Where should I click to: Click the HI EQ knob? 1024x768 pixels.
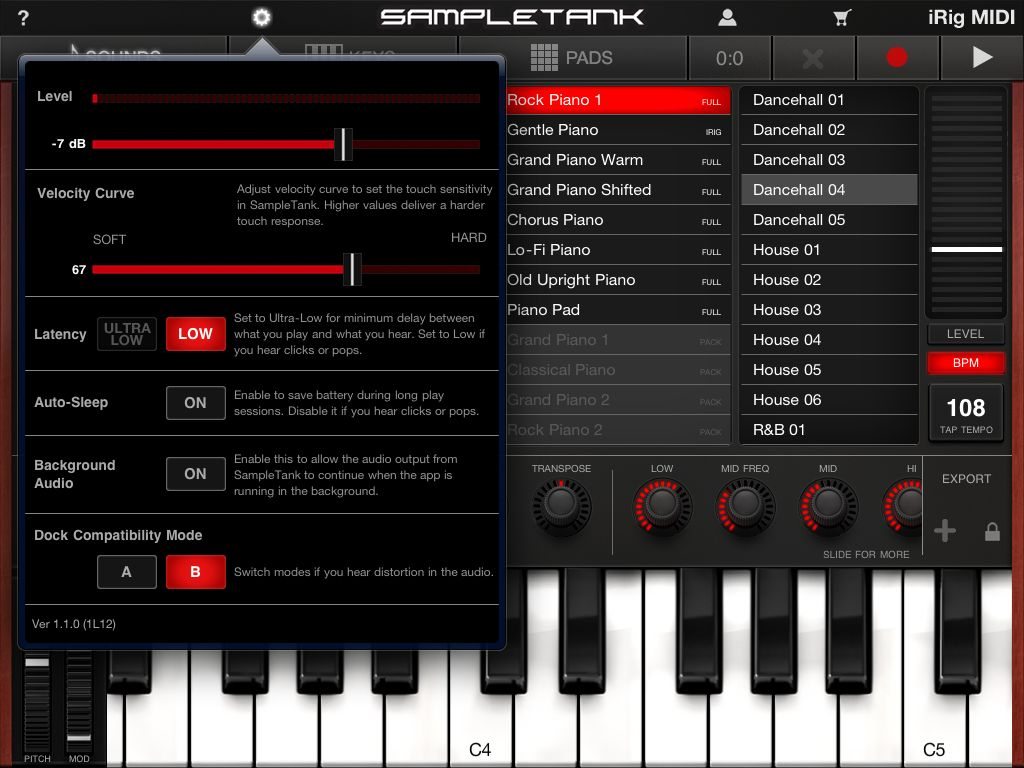(904, 507)
